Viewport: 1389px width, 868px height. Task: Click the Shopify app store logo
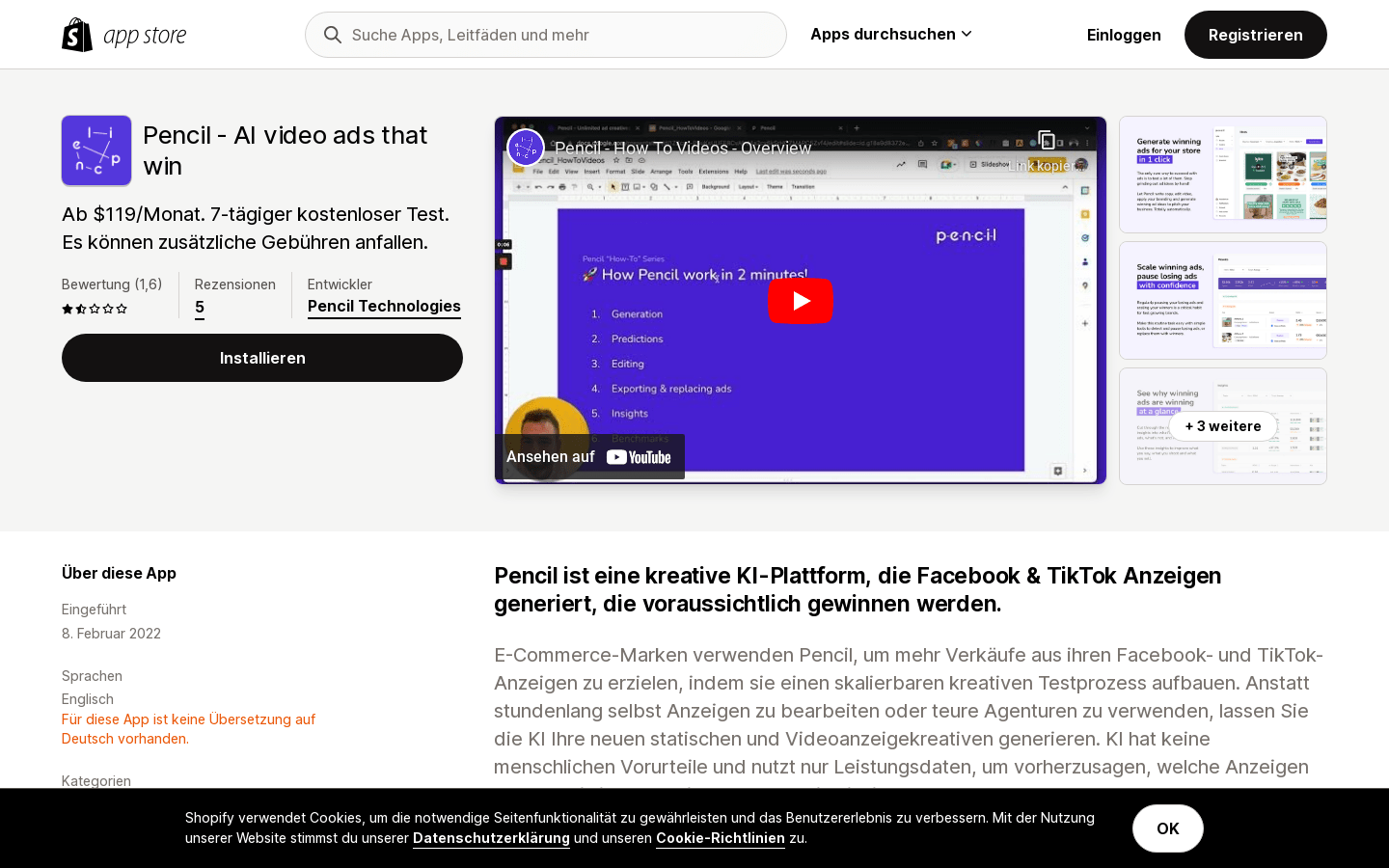click(123, 34)
